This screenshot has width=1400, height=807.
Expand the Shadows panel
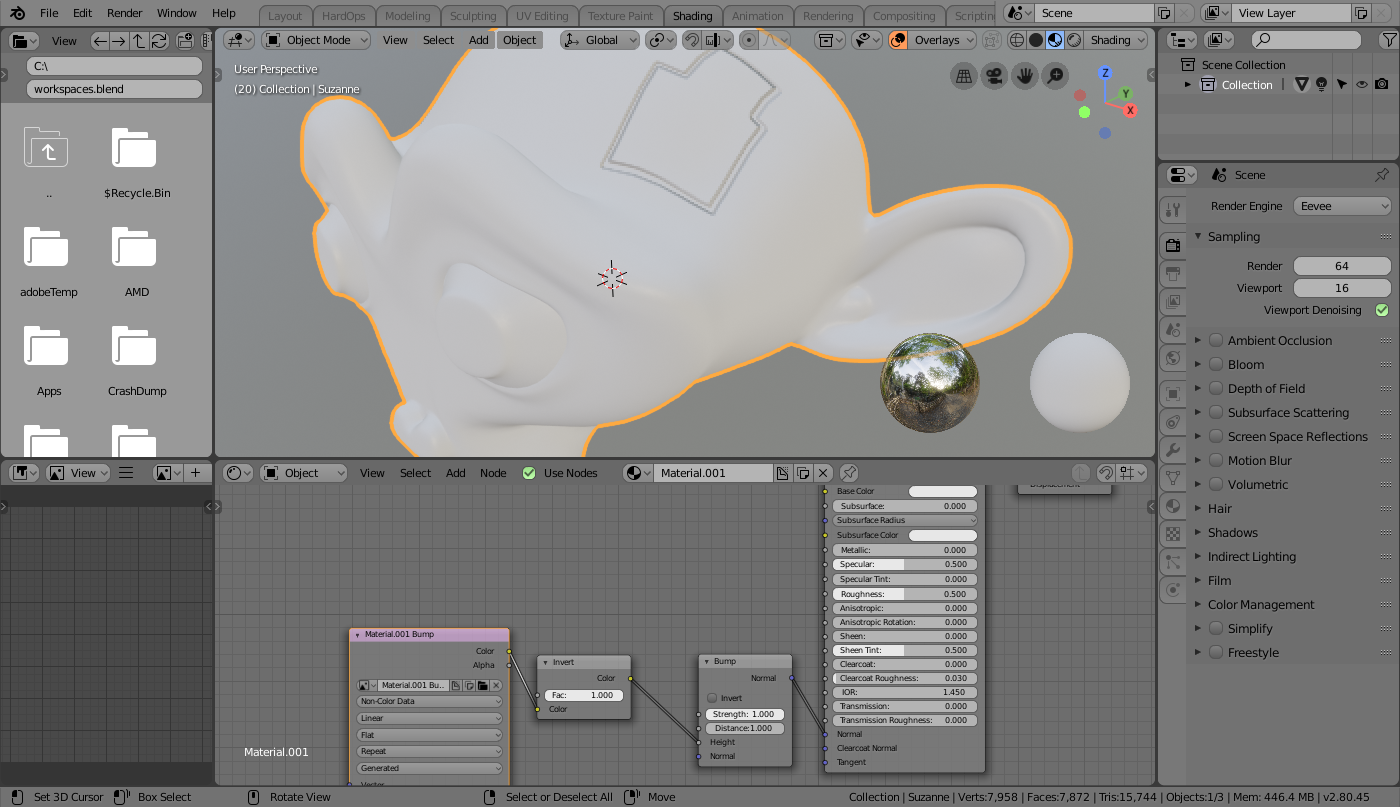(1198, 533)
